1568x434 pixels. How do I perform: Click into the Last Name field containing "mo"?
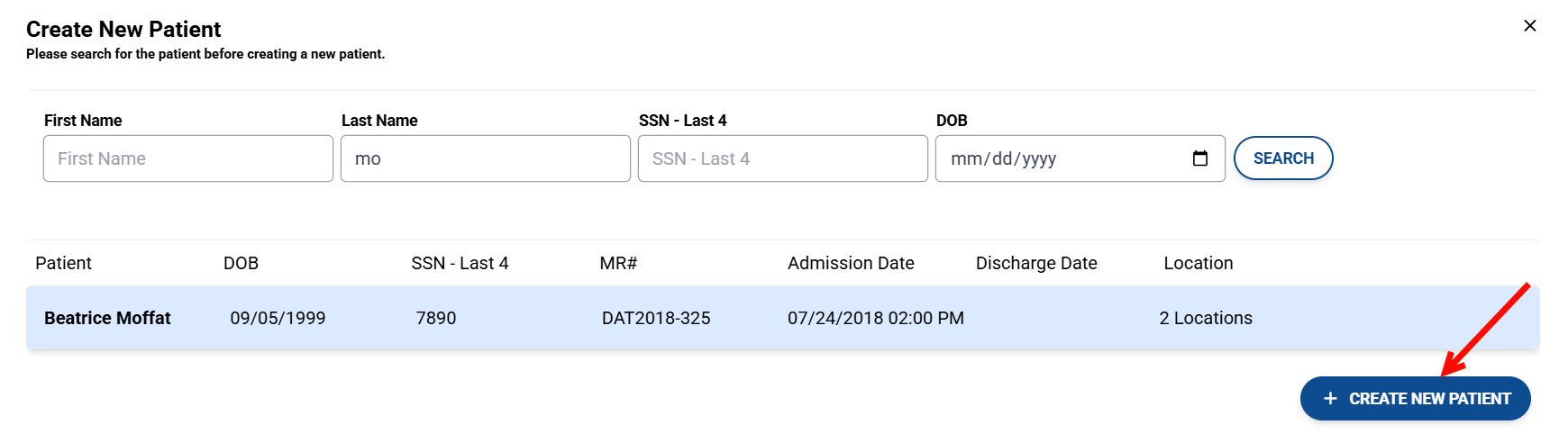point(486,158)
